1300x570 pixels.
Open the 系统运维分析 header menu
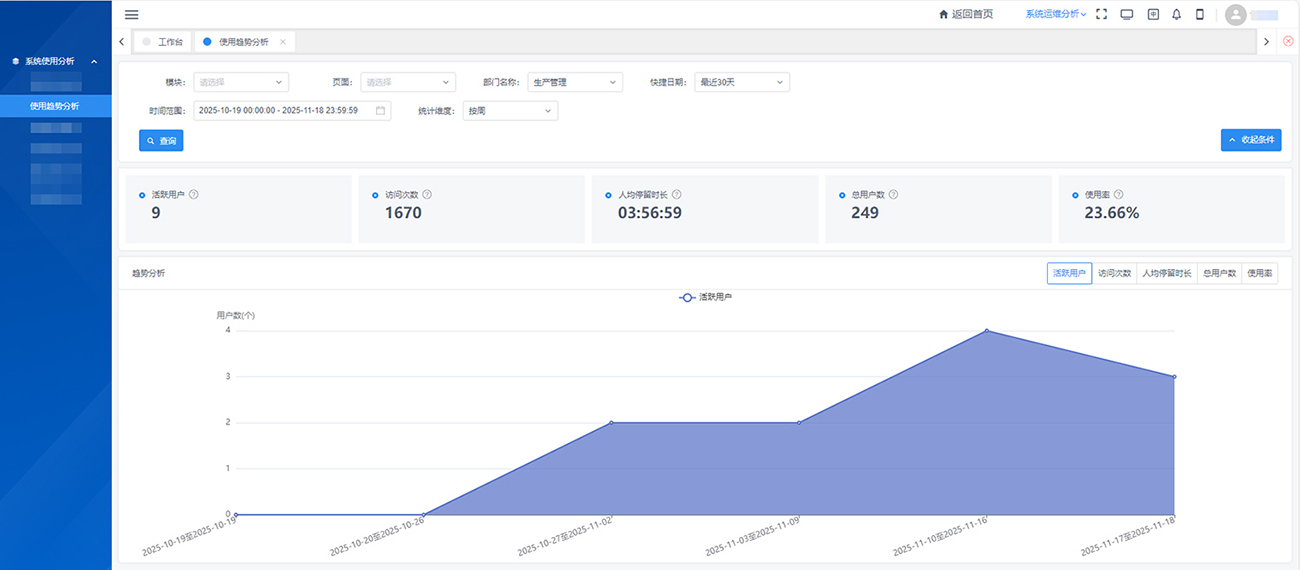point(1056,14)
